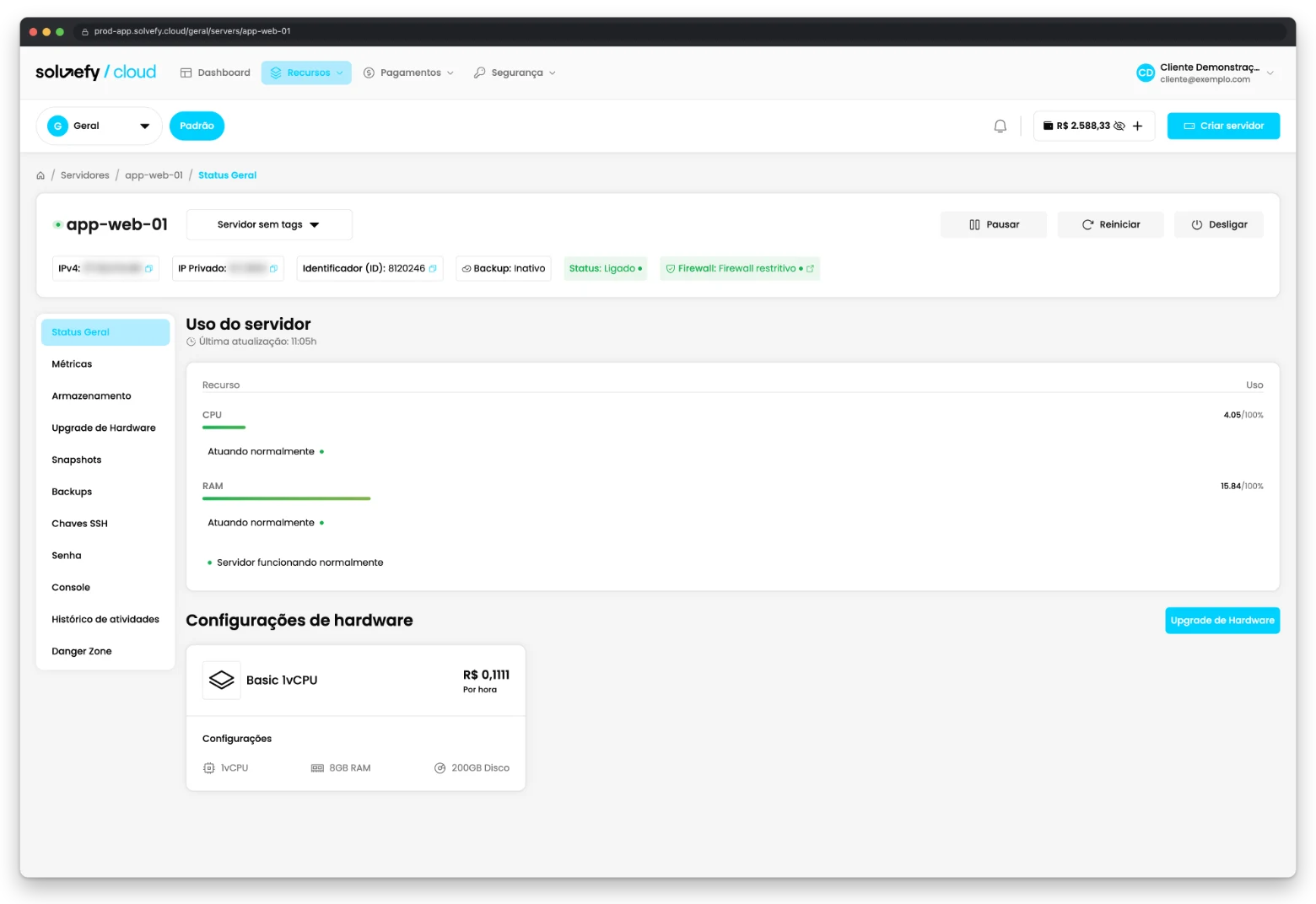This screenshot has height=904, width=1316.
Task: Click the Firewall restritivo status badge
Action: (x=740, y=269)
